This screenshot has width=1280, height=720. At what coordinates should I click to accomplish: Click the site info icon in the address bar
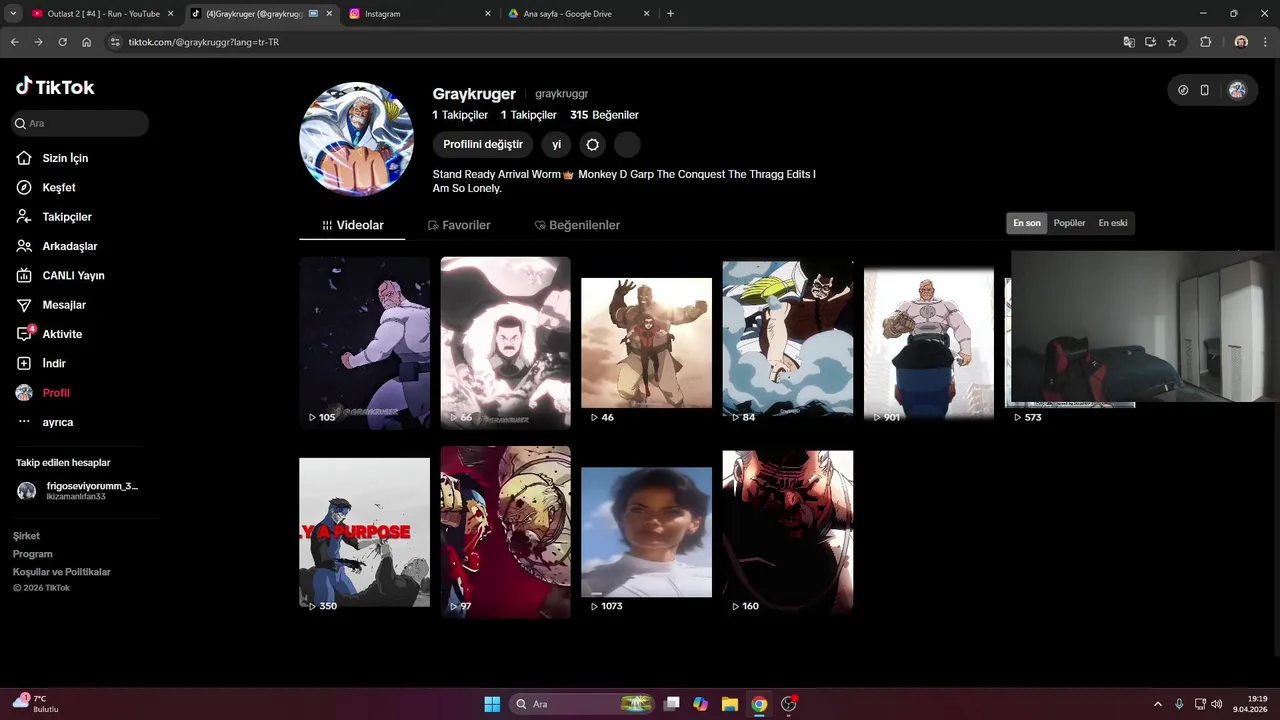coord(115,42)
